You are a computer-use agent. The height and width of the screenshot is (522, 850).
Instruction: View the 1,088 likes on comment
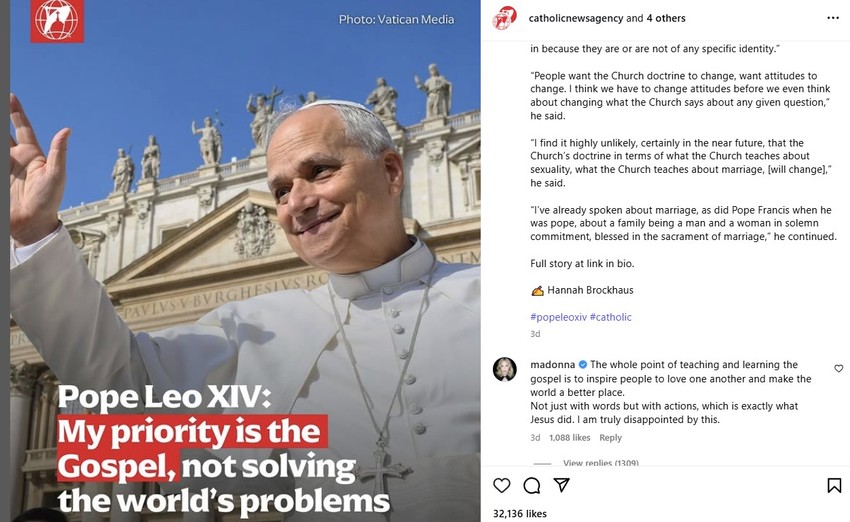(570, 437)
